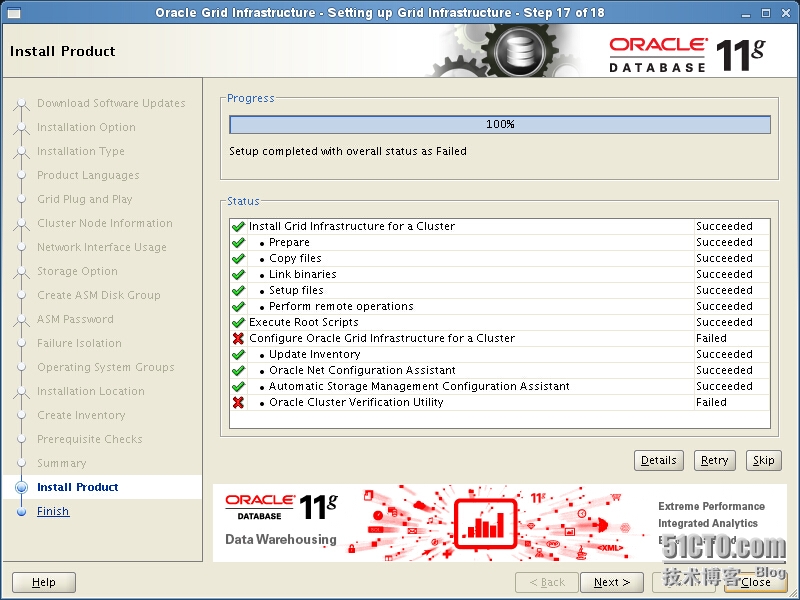Select Grid Plug and Play step
The height and width of the screenshot is (600, 800).
(x=85, y=199)
